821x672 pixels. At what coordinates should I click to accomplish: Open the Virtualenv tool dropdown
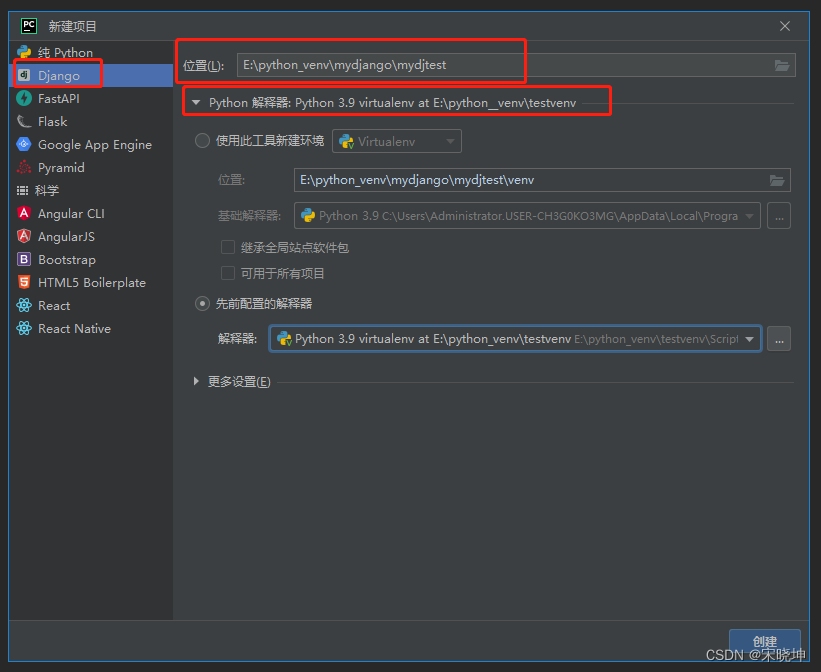397,141
